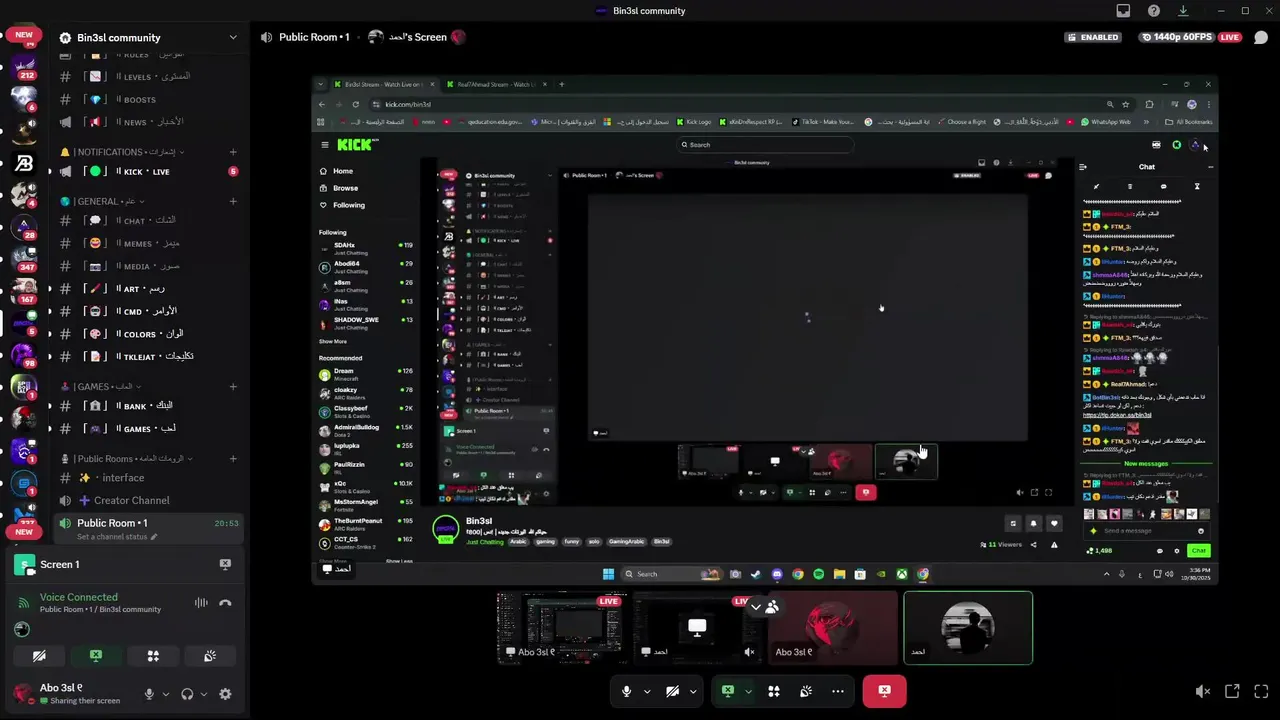Collapse the GAMES category
Screen dimensions: 1280x720
[x=102, y=386]
